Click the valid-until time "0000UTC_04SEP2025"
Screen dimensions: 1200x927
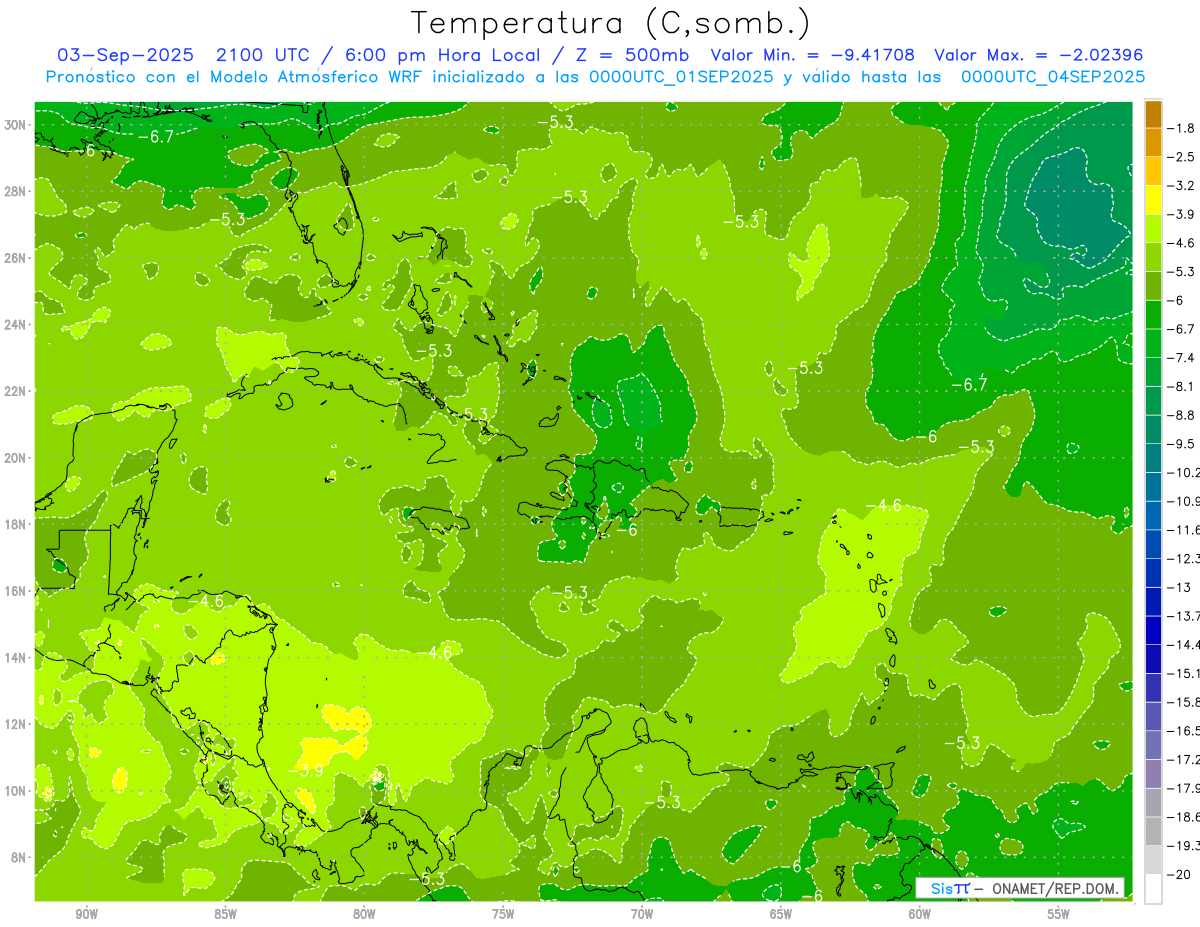point(1052,76)
